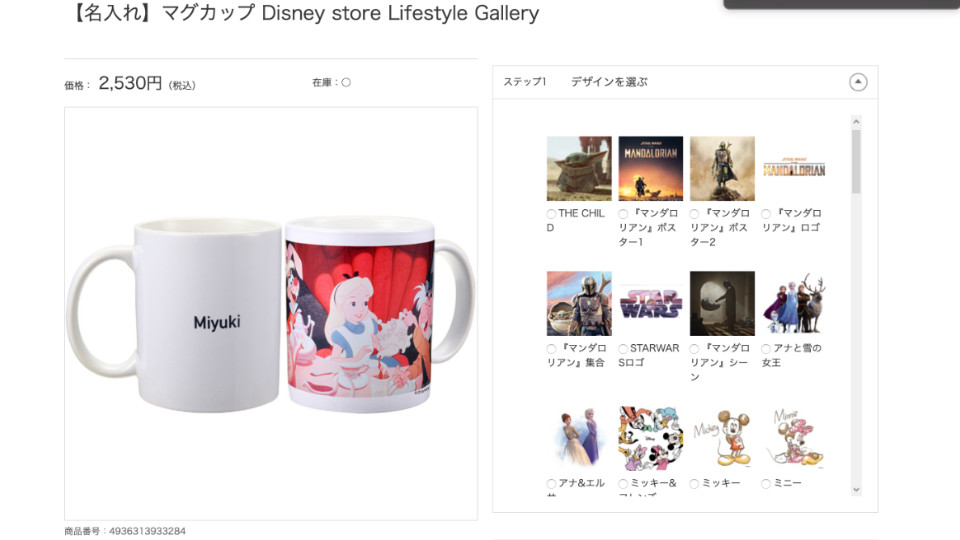Click the design list scrollbar thumb

(x=857, y=162)
